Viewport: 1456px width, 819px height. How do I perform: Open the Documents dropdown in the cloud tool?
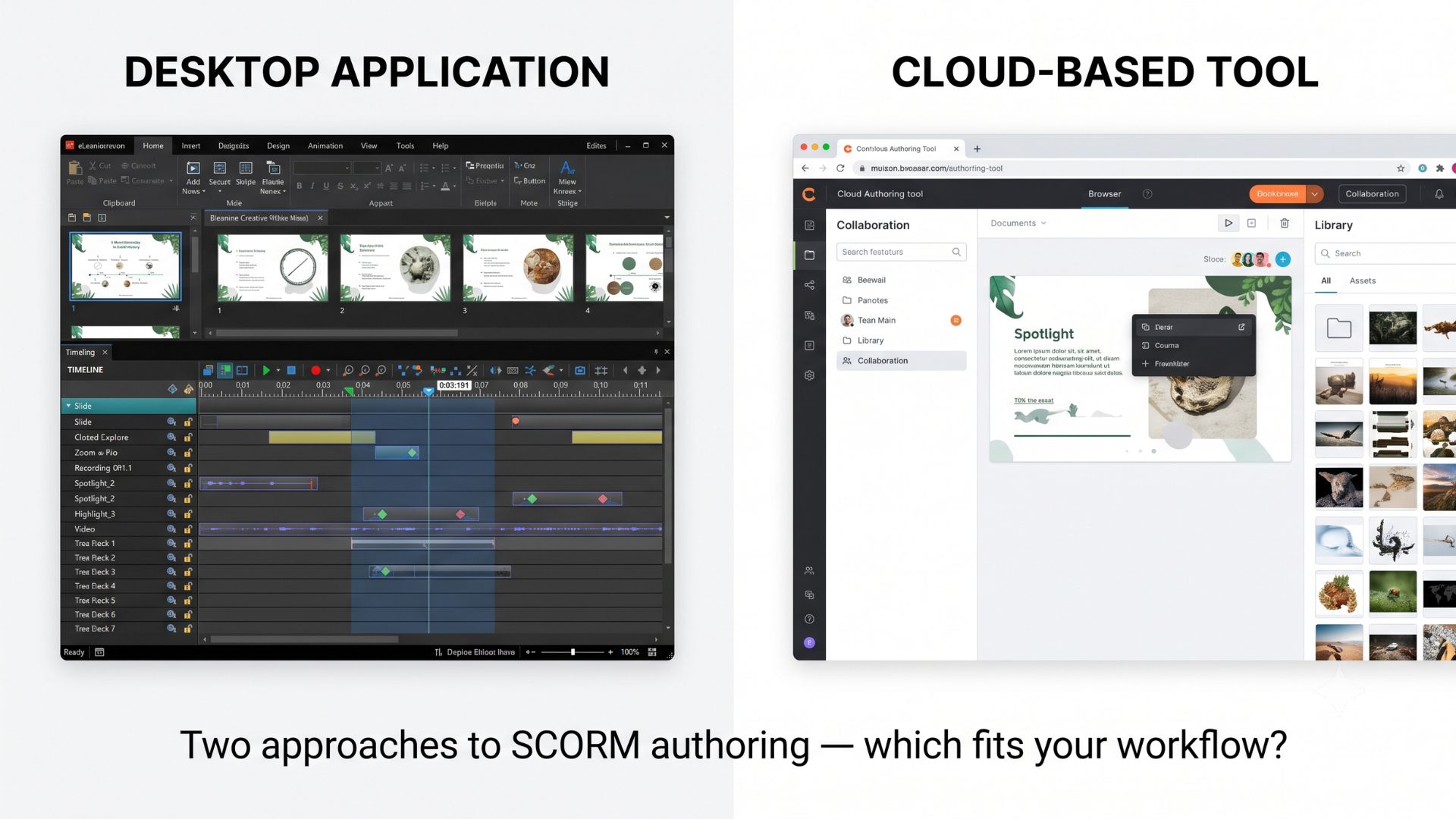coord(1018,223)
